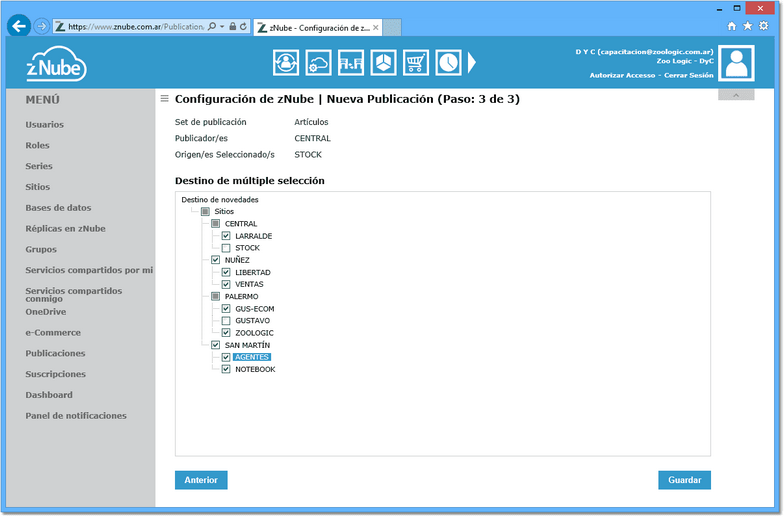Uncheck the LARRALDE checkbox
The image size is (784, 517).
(x=226, y=236)
